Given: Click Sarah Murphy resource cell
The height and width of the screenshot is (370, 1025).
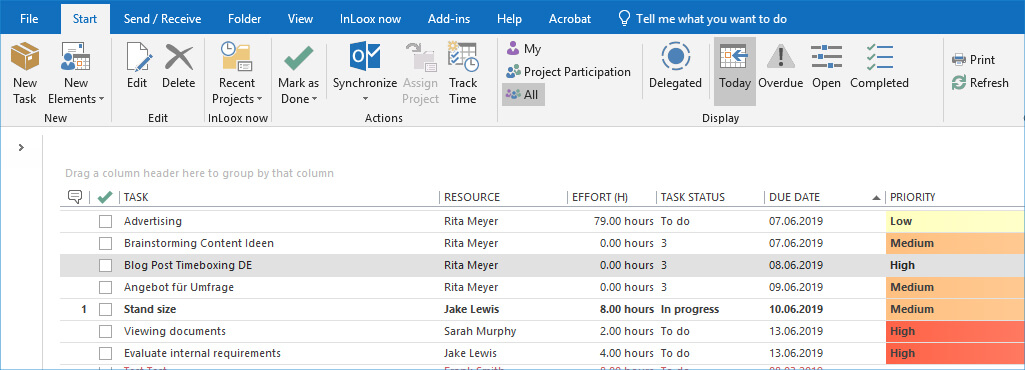Looking at the screenshot, I should [x=480, y=331].
